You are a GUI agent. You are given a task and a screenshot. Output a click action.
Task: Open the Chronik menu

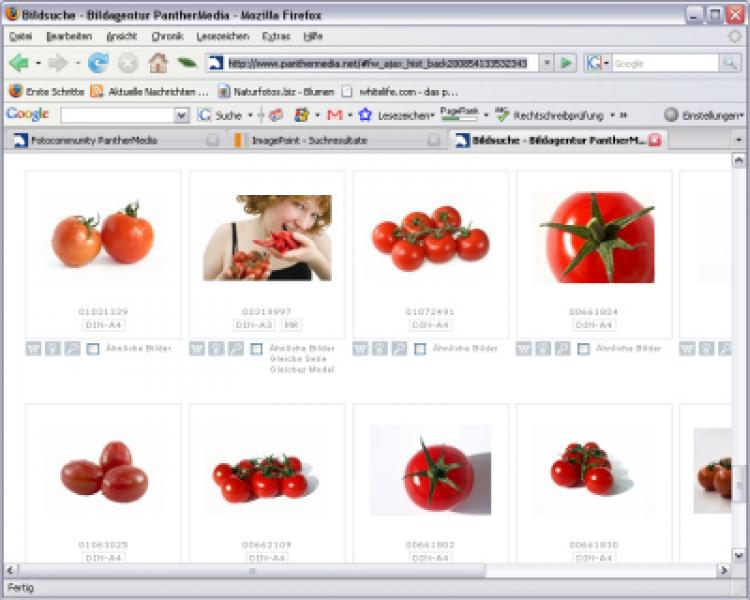point(167,36)
